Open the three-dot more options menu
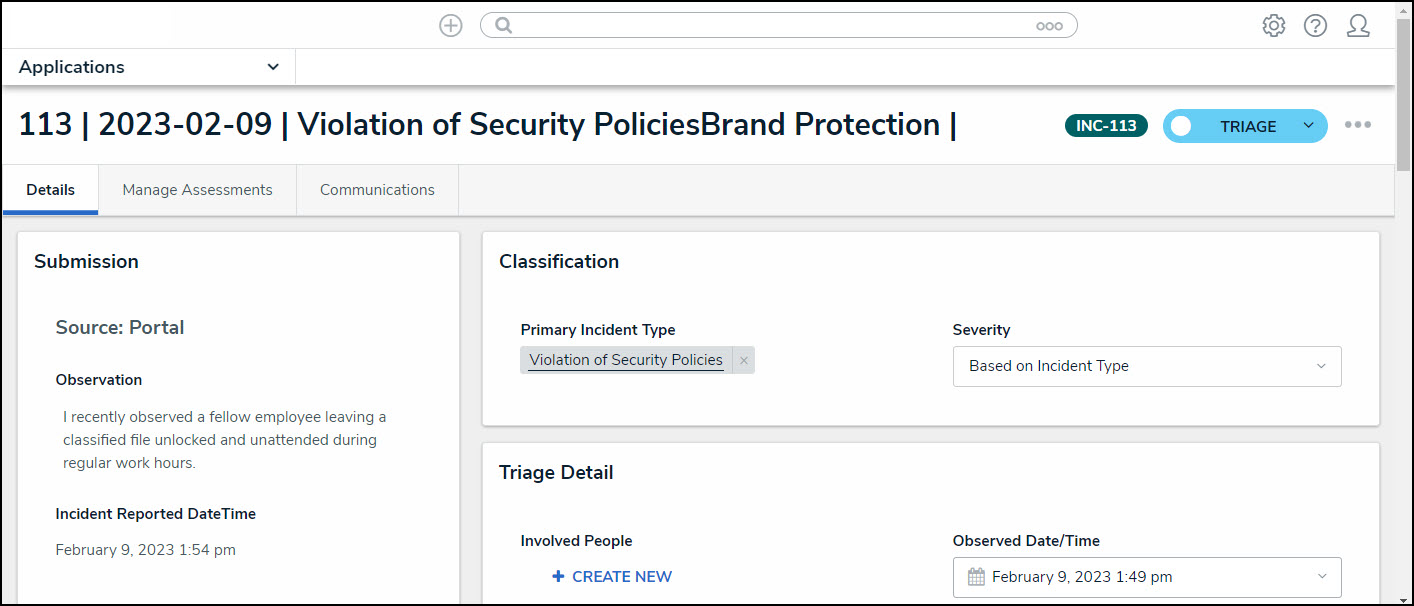The width and height of the screenshot is (1414, 606). pyautogui.click(x=1357, y=125)
